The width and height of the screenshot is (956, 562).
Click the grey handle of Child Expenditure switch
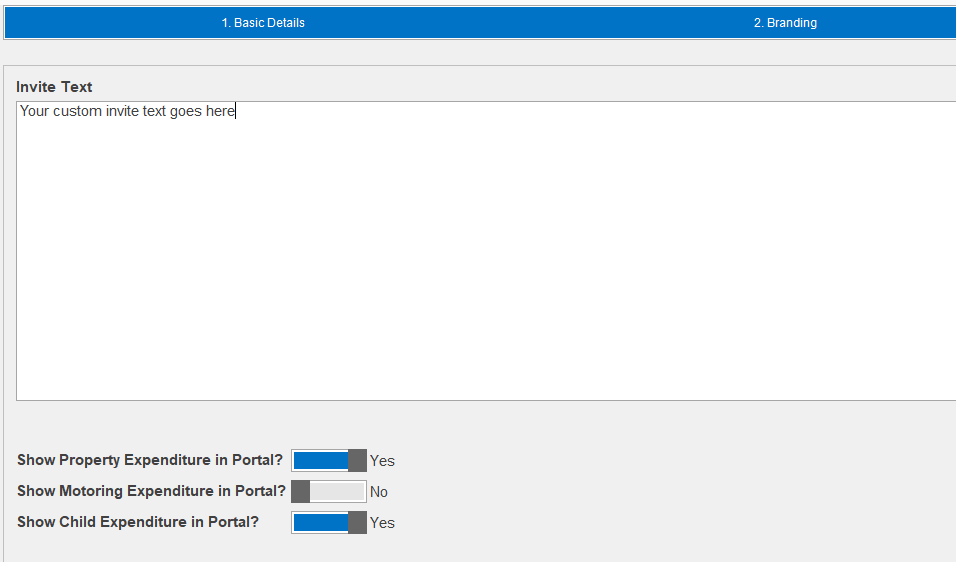tap(357, 522)
